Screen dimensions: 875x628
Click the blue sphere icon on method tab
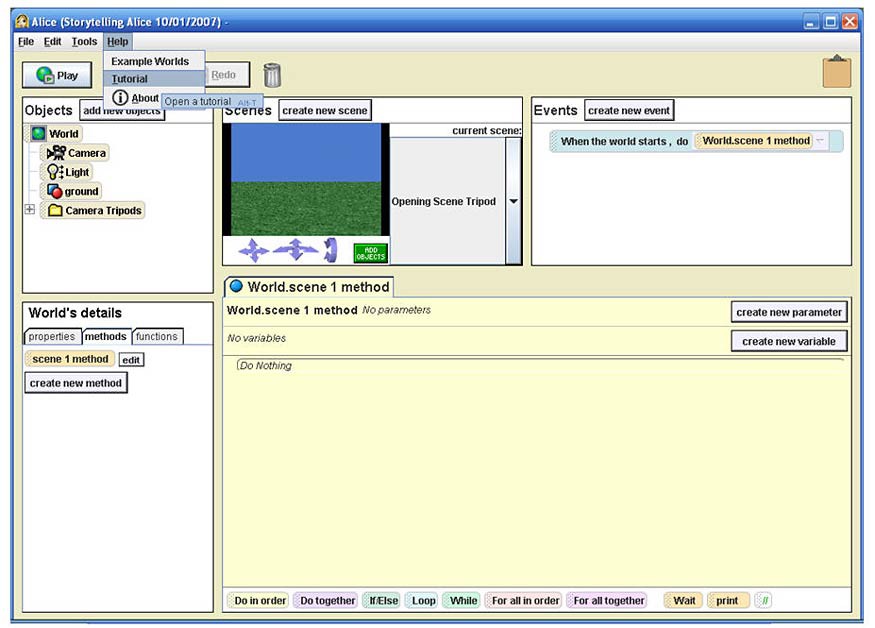tap(237, 286)
